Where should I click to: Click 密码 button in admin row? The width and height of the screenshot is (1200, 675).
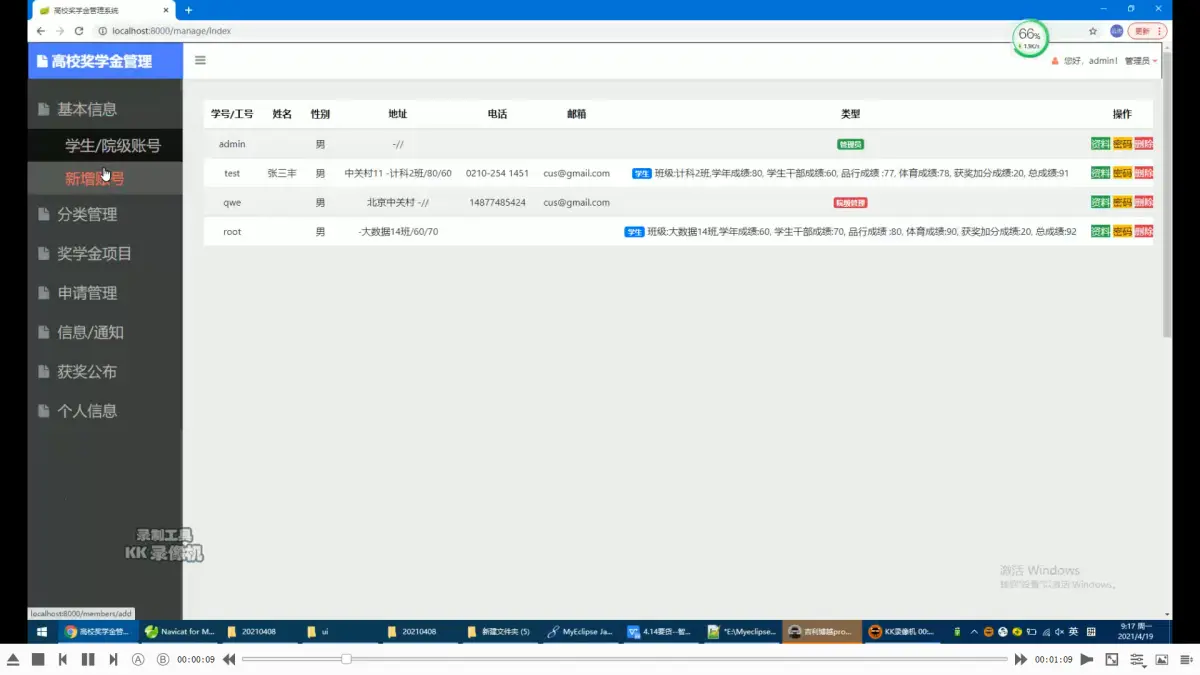1122,144
